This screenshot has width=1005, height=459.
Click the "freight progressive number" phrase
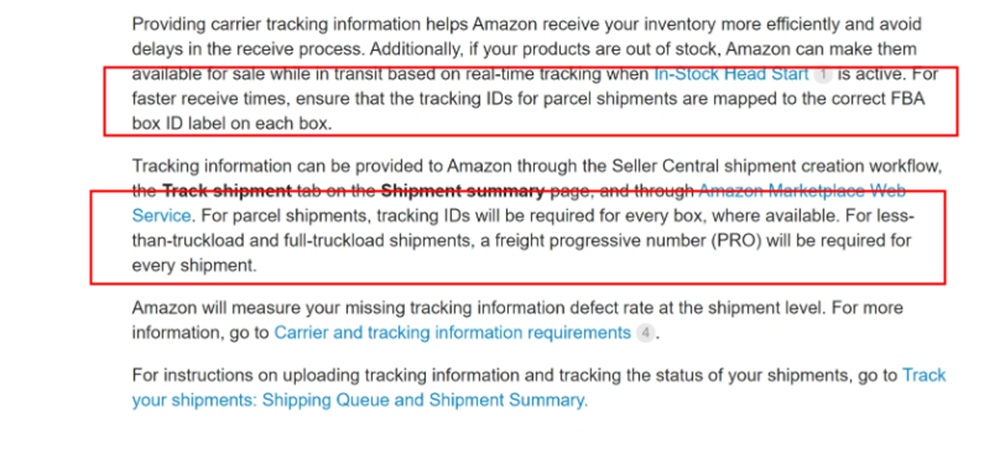coord(568,241)
